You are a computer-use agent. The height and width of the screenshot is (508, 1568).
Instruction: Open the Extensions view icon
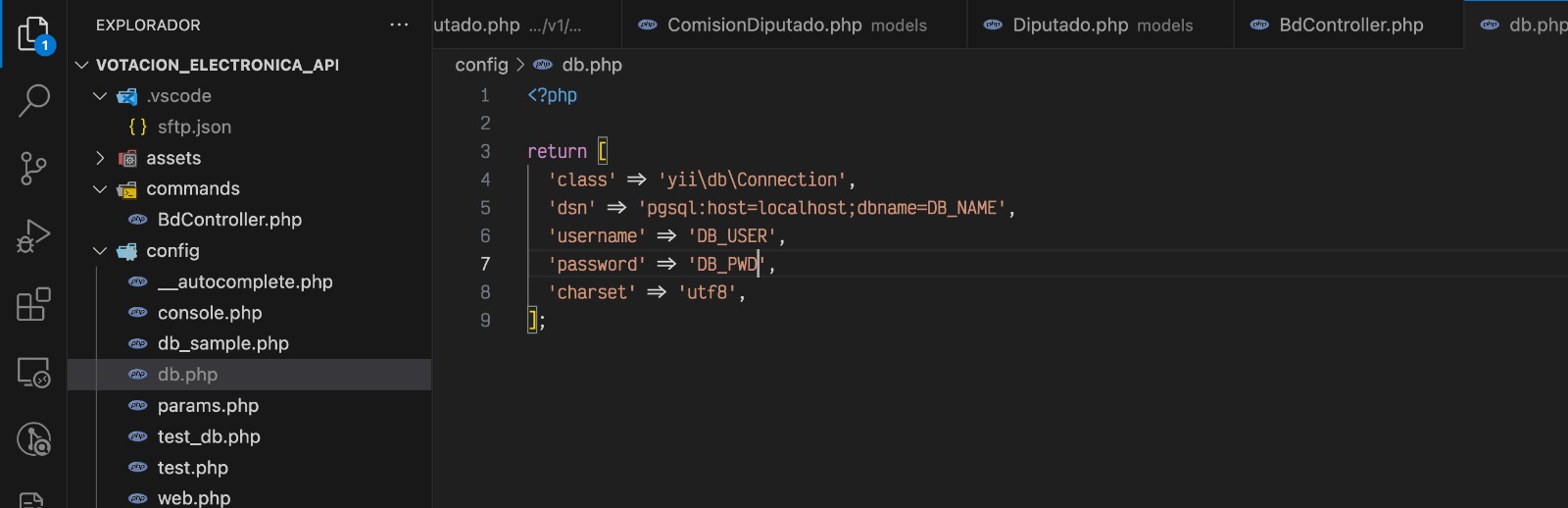[x=34, y=304]
